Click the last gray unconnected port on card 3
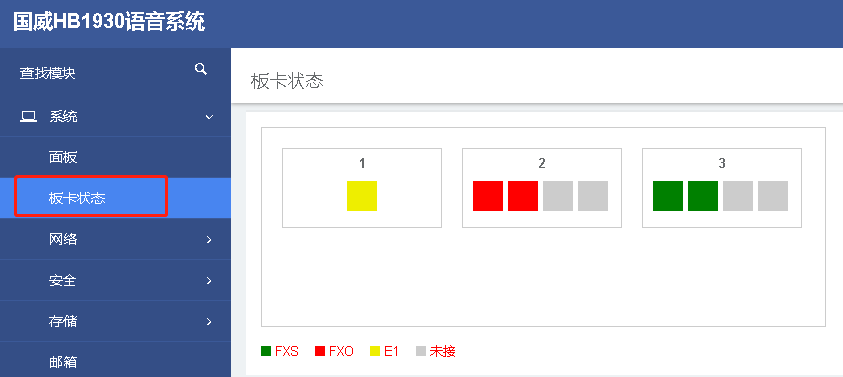 pyautogui.click(x=773, y=196)
